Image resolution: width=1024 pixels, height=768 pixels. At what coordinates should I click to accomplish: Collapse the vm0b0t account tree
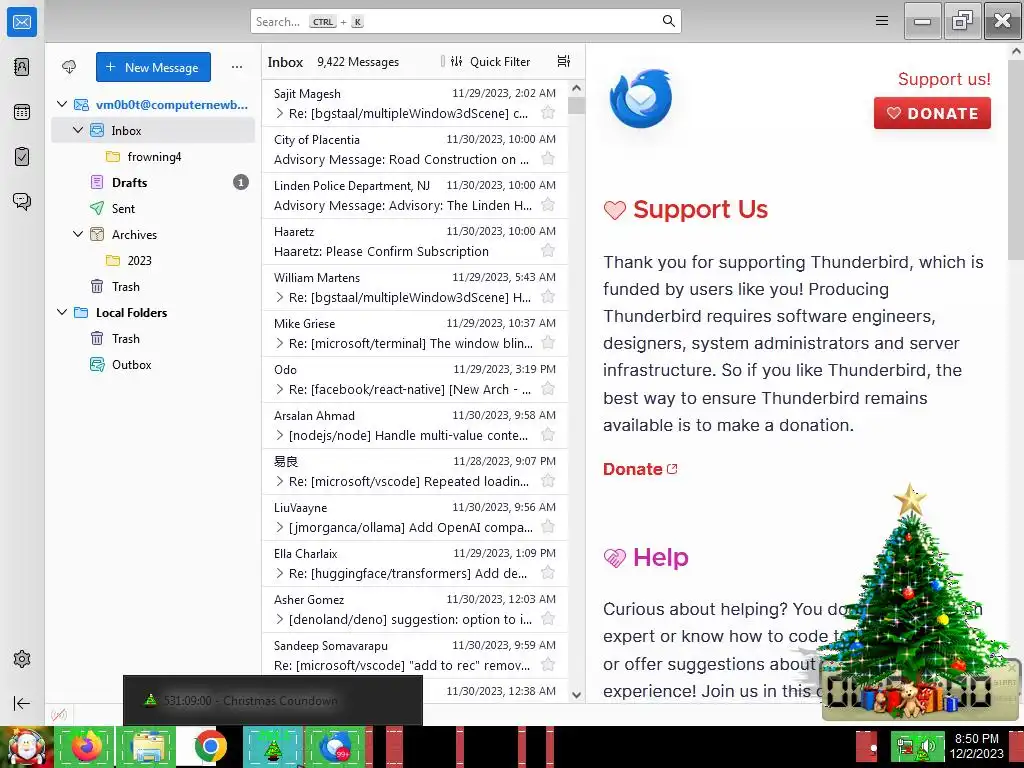tap(62, 104)
